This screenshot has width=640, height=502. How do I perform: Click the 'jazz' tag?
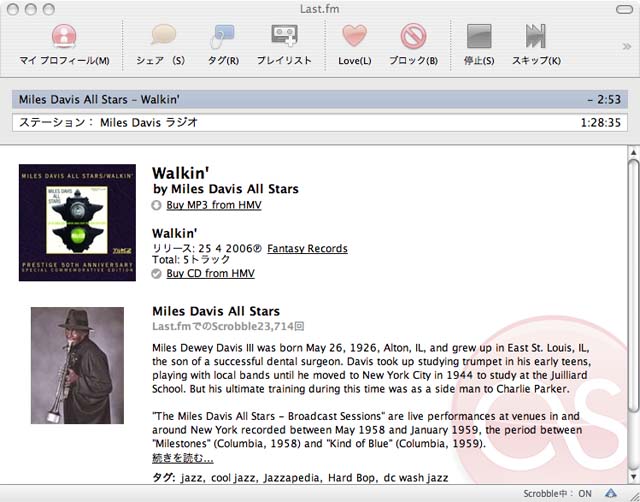(193, 478)
